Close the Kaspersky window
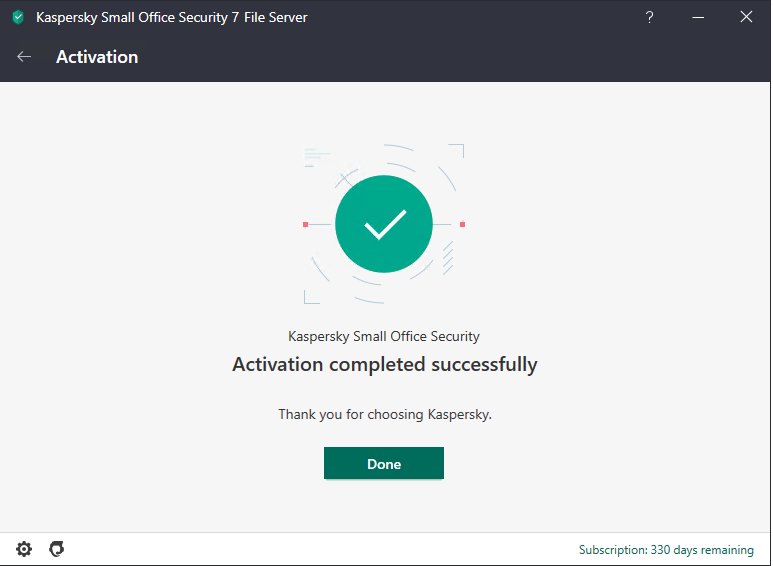 point(746,17)
